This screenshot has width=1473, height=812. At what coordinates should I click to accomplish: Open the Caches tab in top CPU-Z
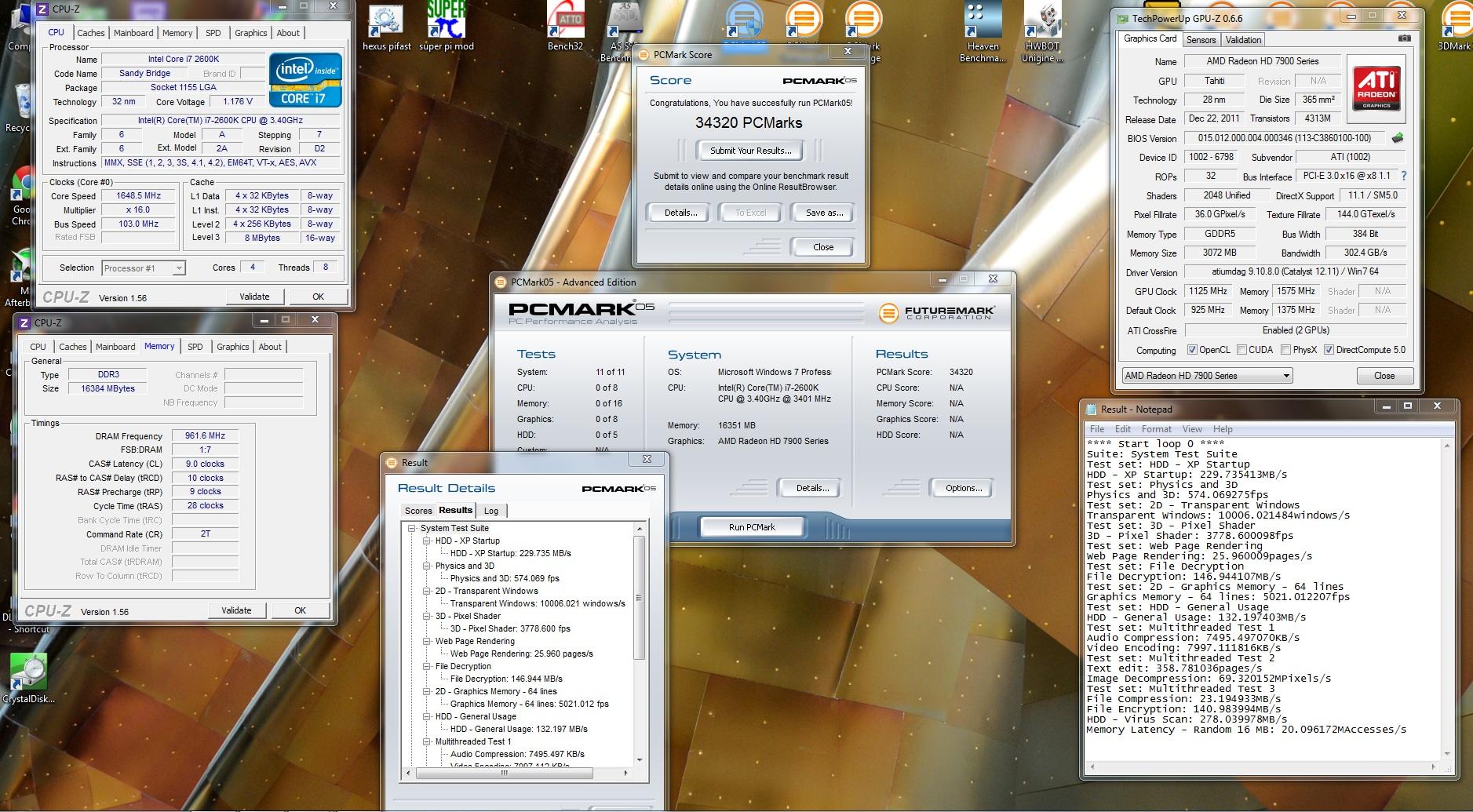[91, 33]
